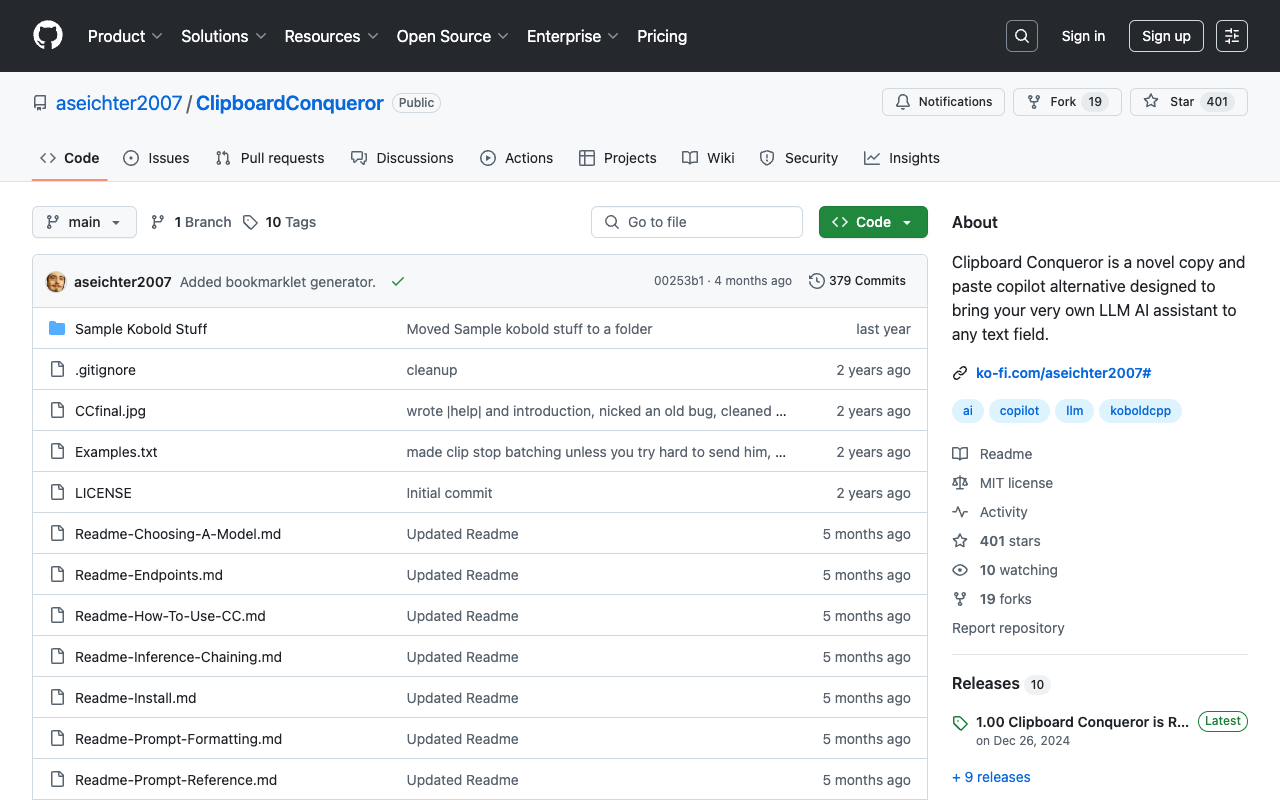Open the main branch selector dropdown
Image resolution: width=1280 pixels, height=800 pixels.
85,222
